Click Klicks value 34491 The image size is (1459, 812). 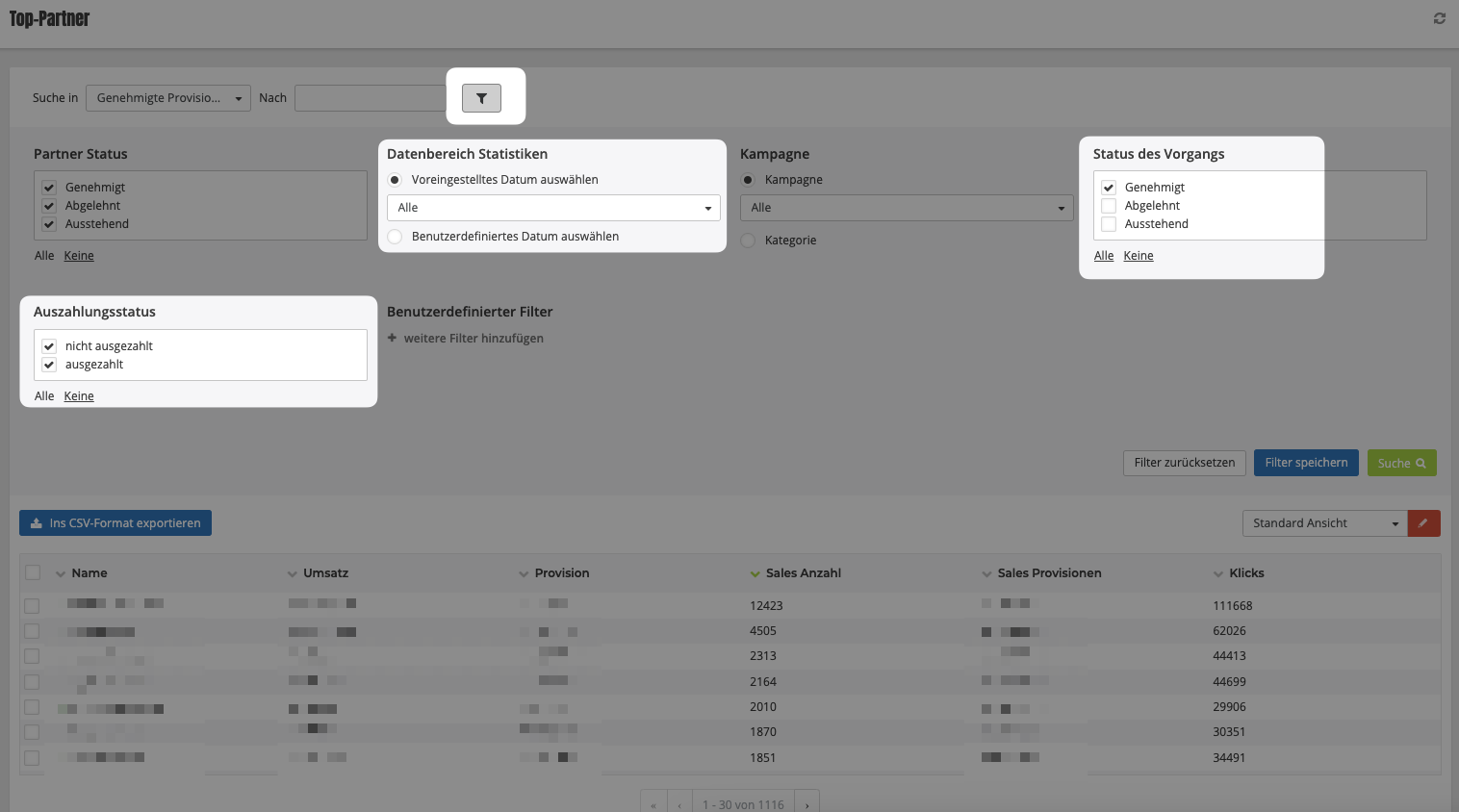point(1230,758)
